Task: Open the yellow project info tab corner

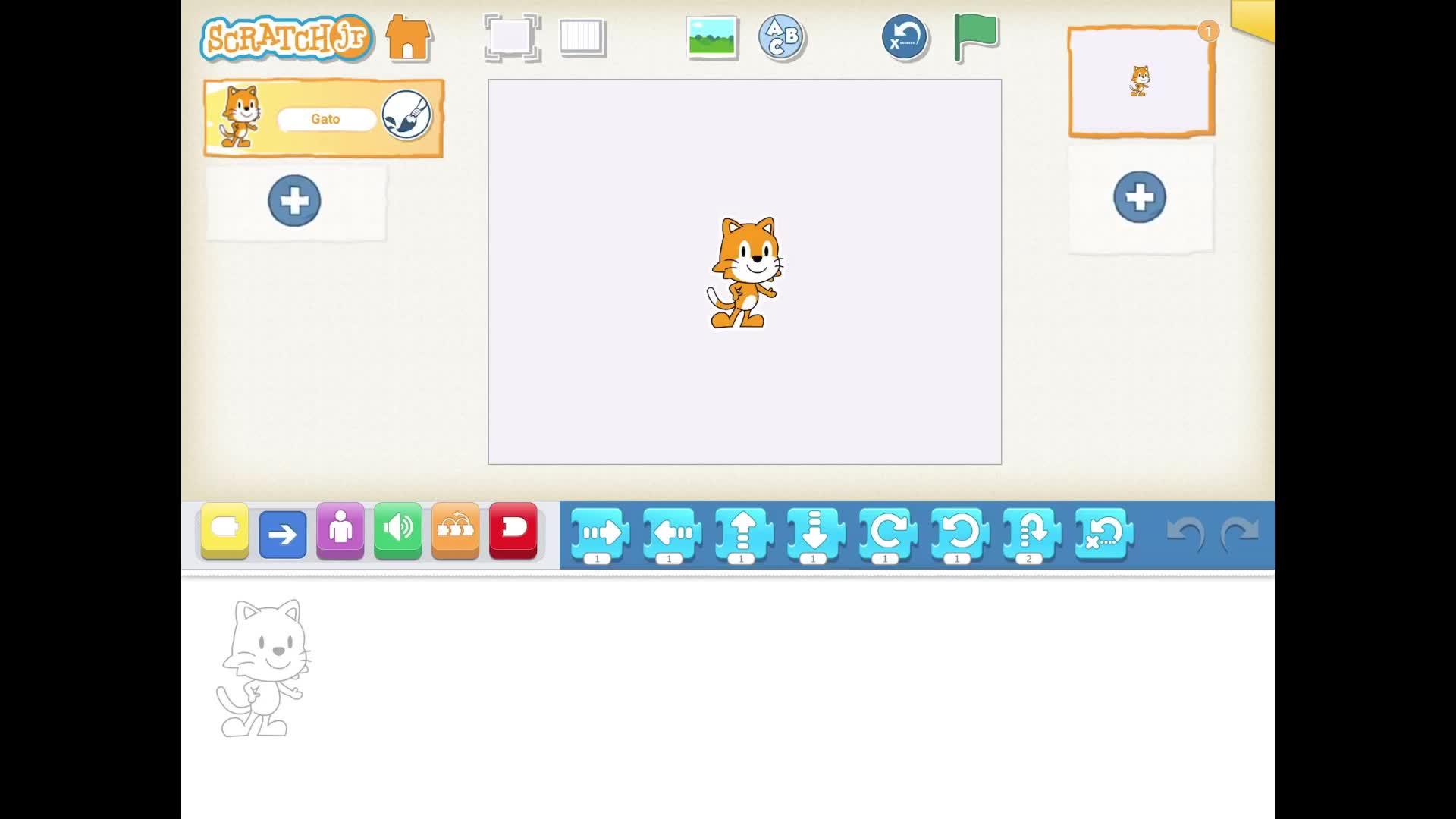Action: pyautogui.click(x=1255, y=17)
